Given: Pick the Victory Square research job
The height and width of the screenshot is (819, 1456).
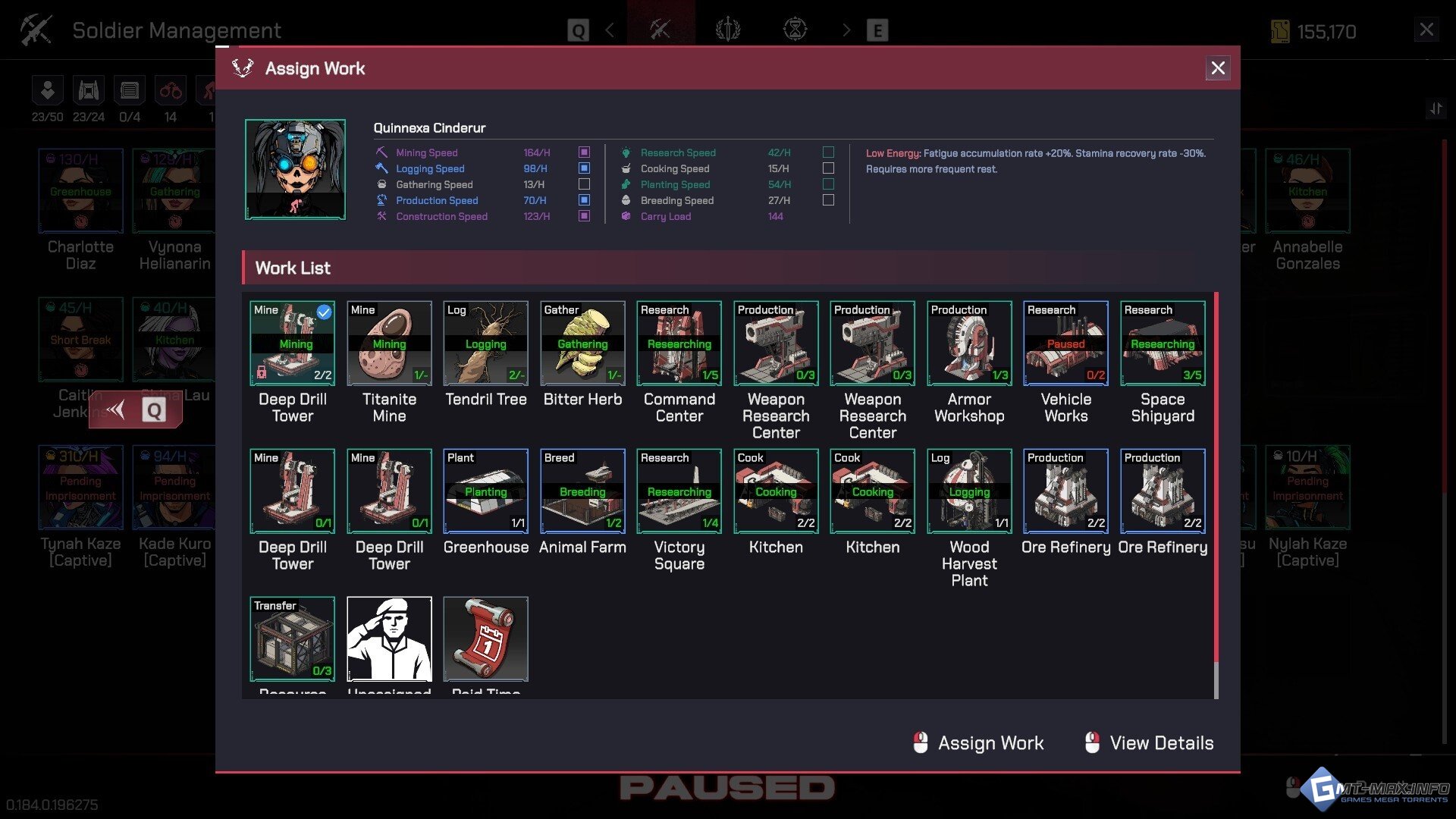Looking at the screenshot, I should click(x=679, y=491).
